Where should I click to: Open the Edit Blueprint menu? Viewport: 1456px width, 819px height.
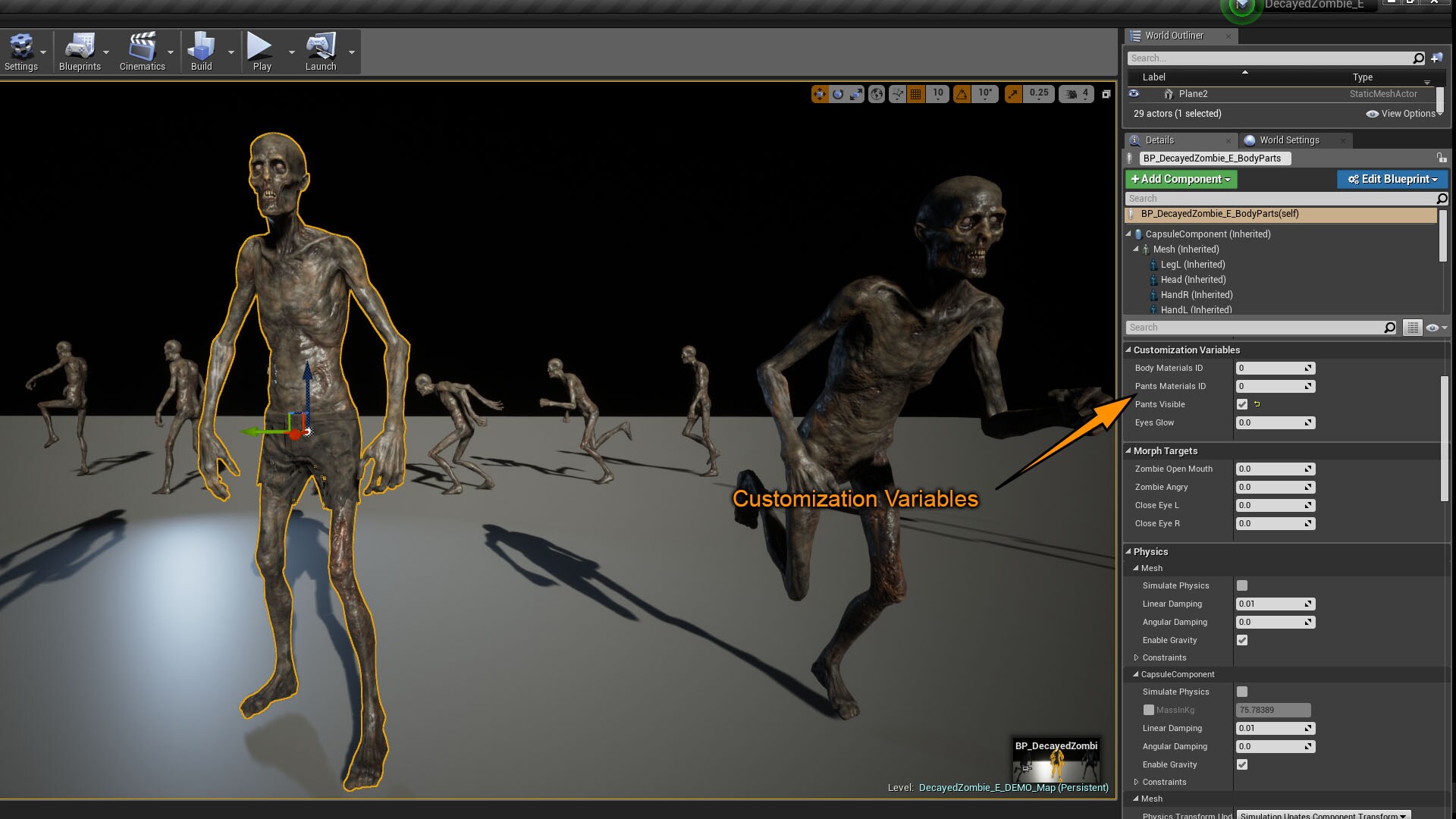pos(1392,179)
